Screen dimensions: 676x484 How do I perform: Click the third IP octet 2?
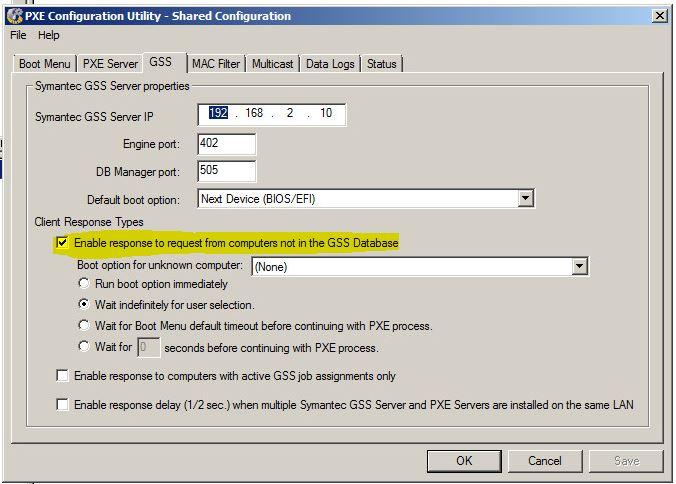click(x=290, y=113)
